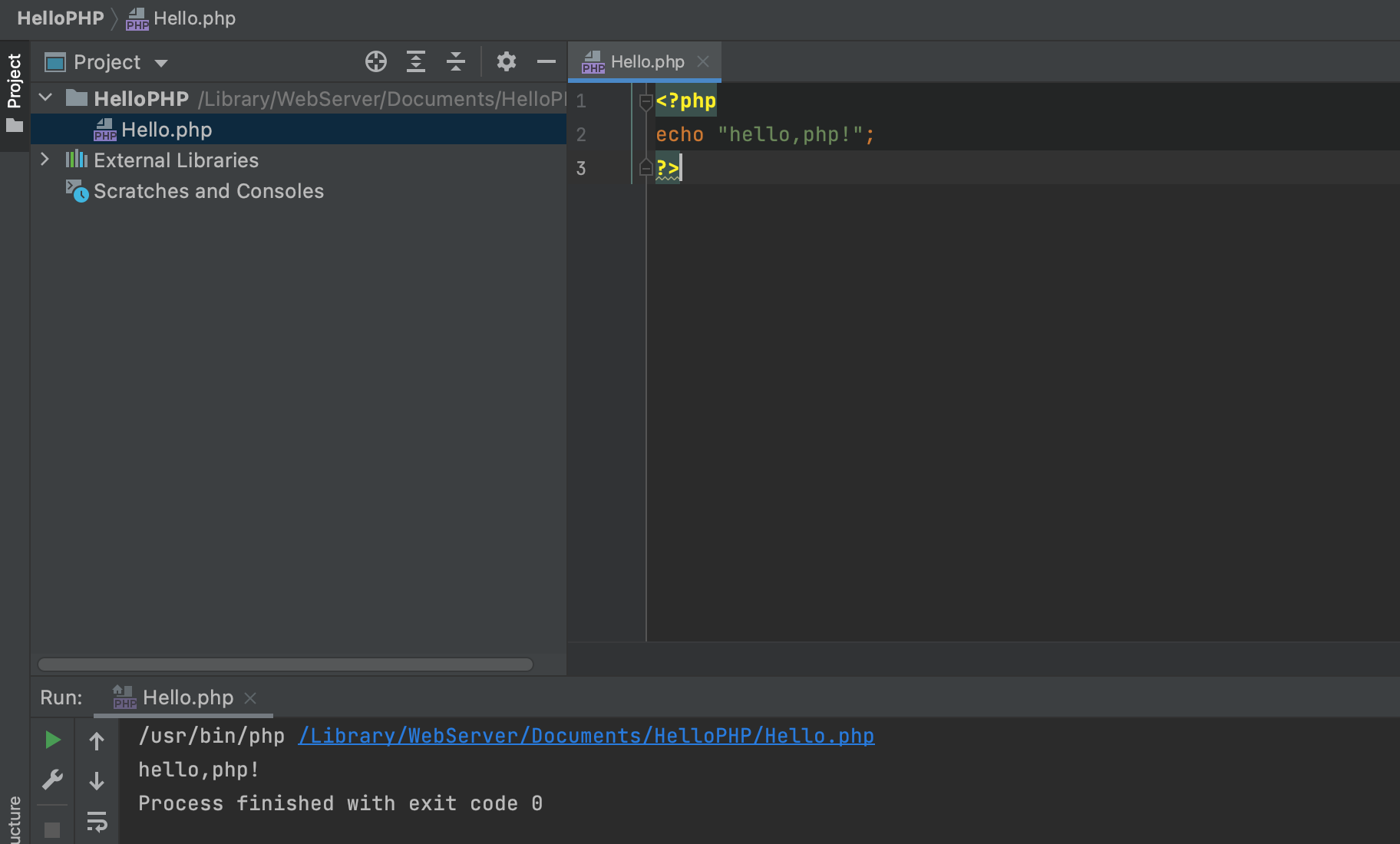The height and width of the screenshot is (844, 1400).
Task: Click the ?> closing tag
Action: (668, 168)
